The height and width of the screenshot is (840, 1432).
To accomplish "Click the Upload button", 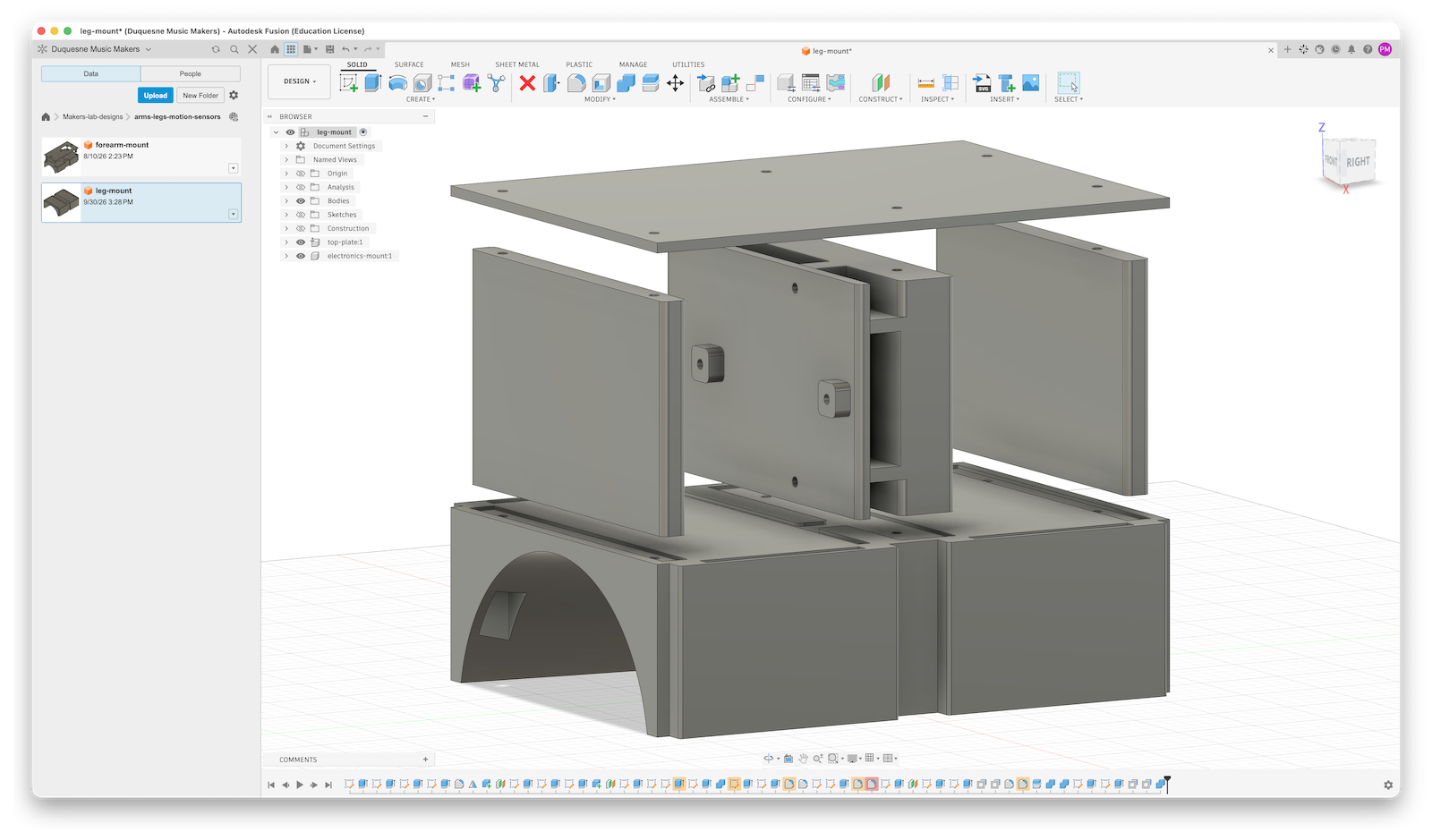I will 156,96.
